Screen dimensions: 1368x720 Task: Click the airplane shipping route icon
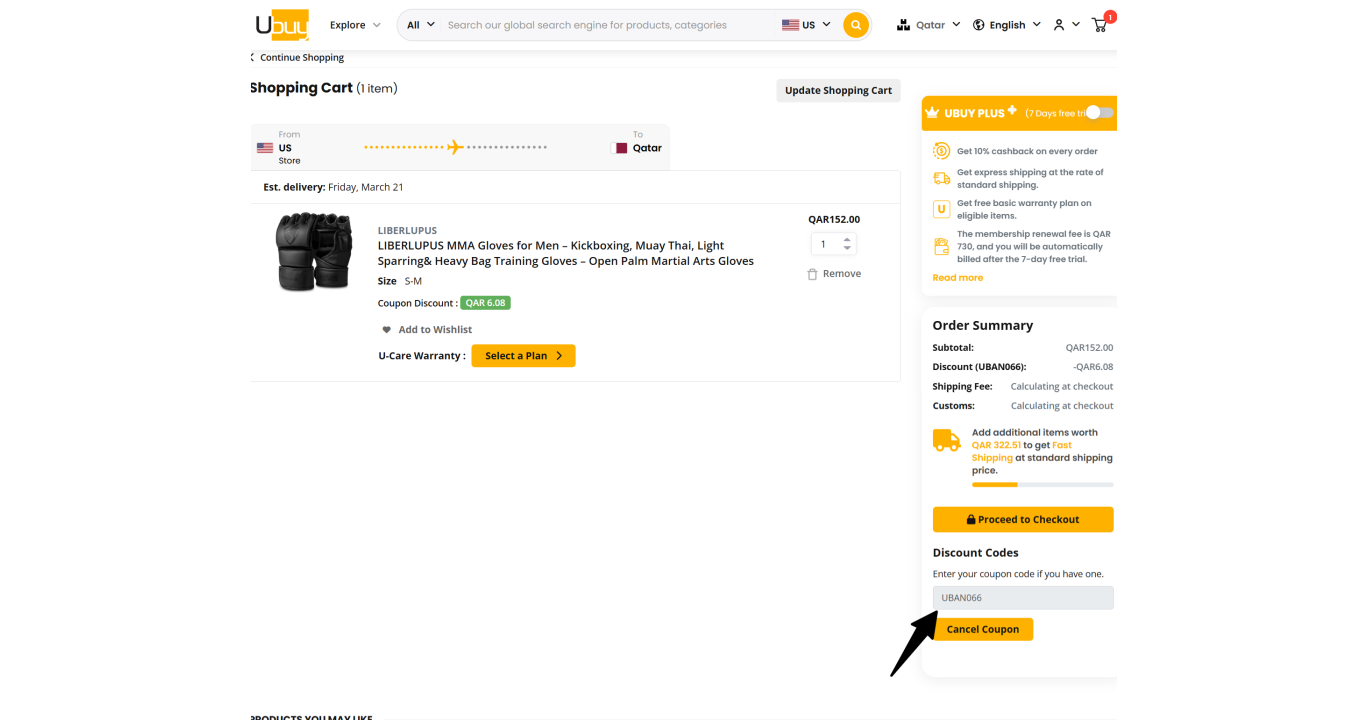click(x=455, y=147)
